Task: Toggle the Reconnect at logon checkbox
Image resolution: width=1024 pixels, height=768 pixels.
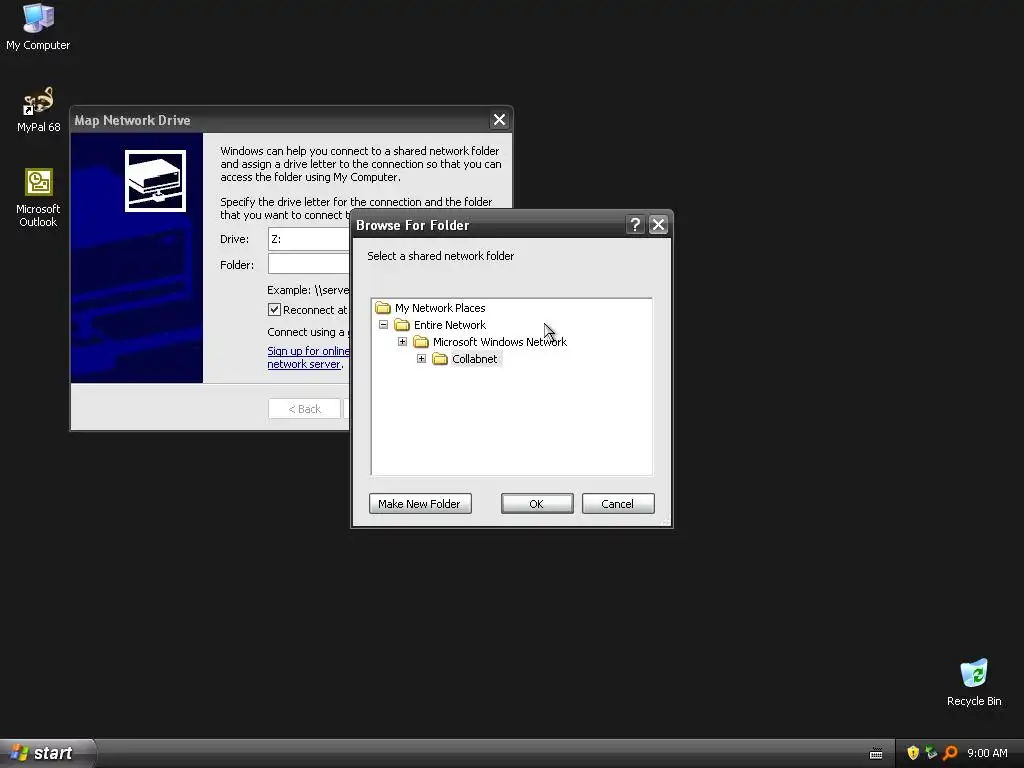Action: point(274,310)
